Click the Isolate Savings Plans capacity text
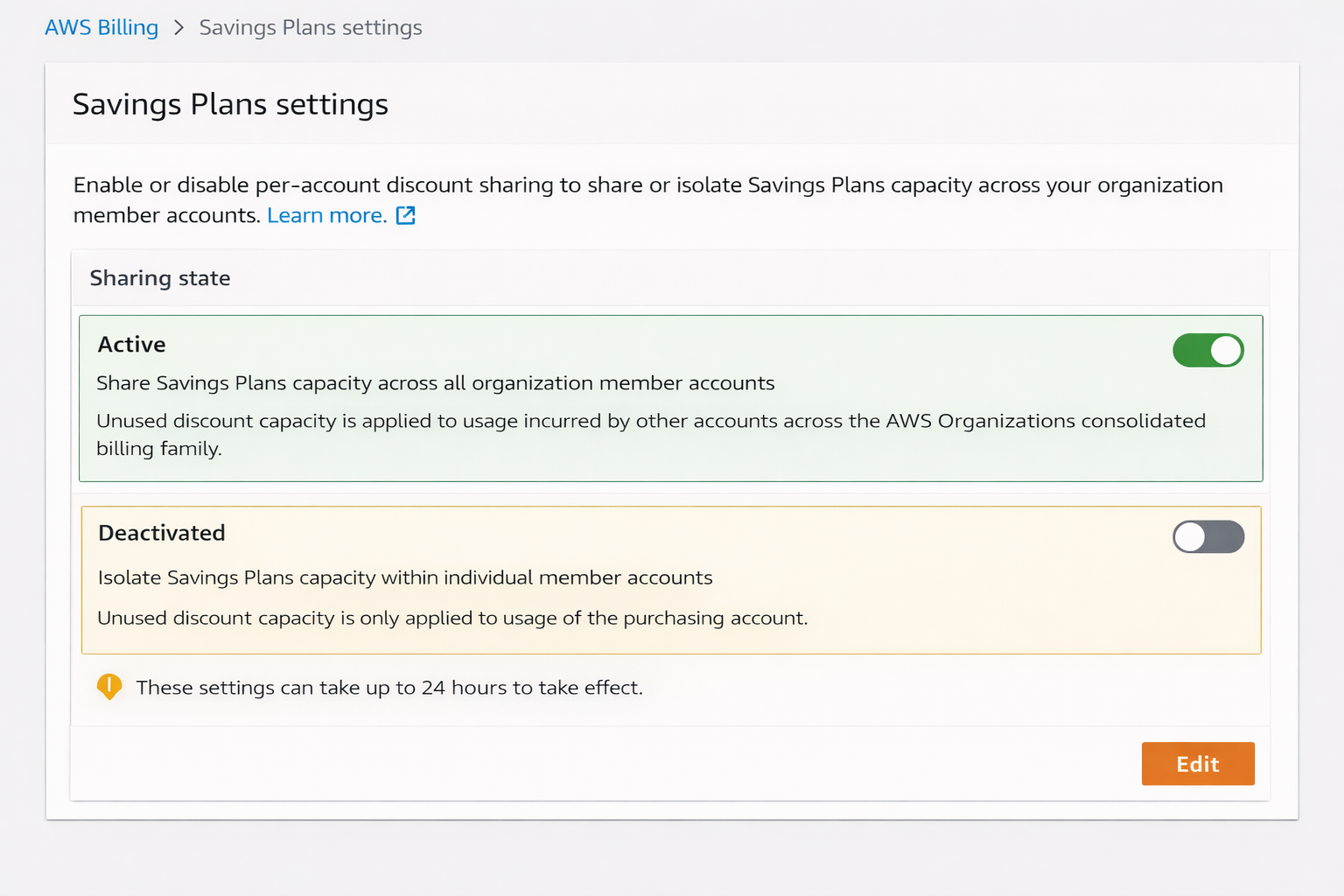Screen dimensions: 1344x896 pos(405,577)
